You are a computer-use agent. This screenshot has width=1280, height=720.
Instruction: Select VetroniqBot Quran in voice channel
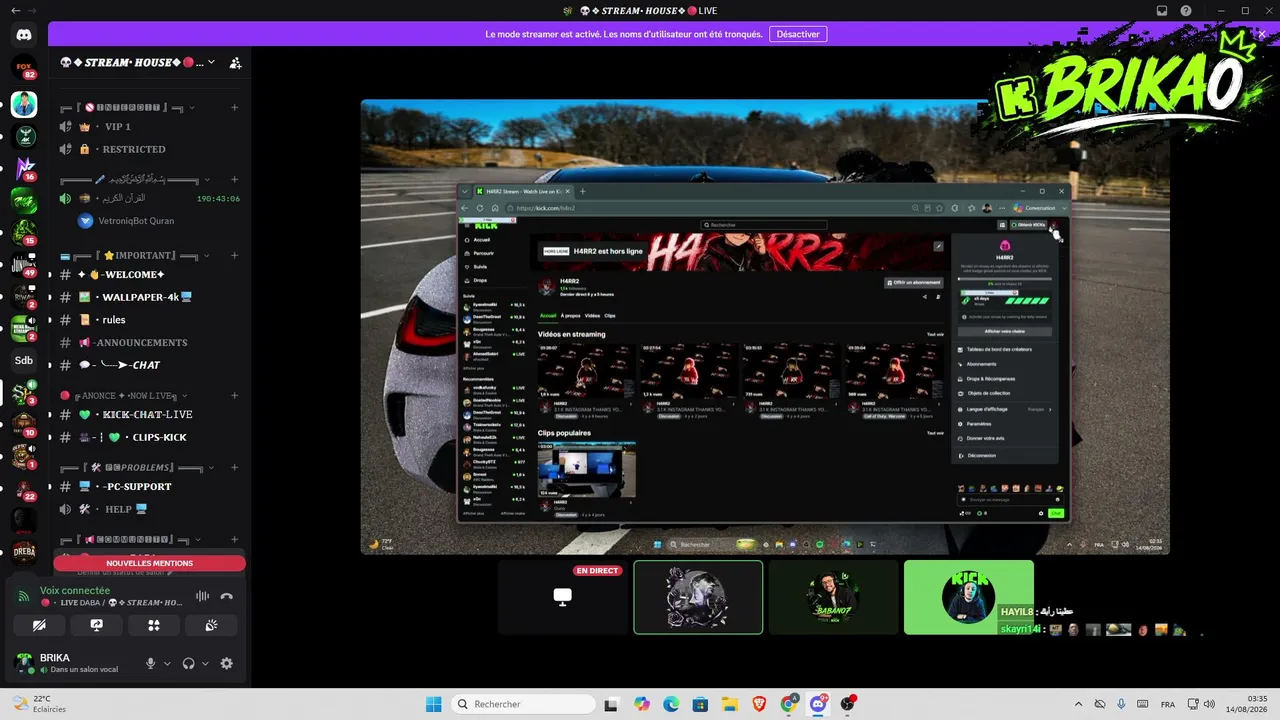point(127,221)
